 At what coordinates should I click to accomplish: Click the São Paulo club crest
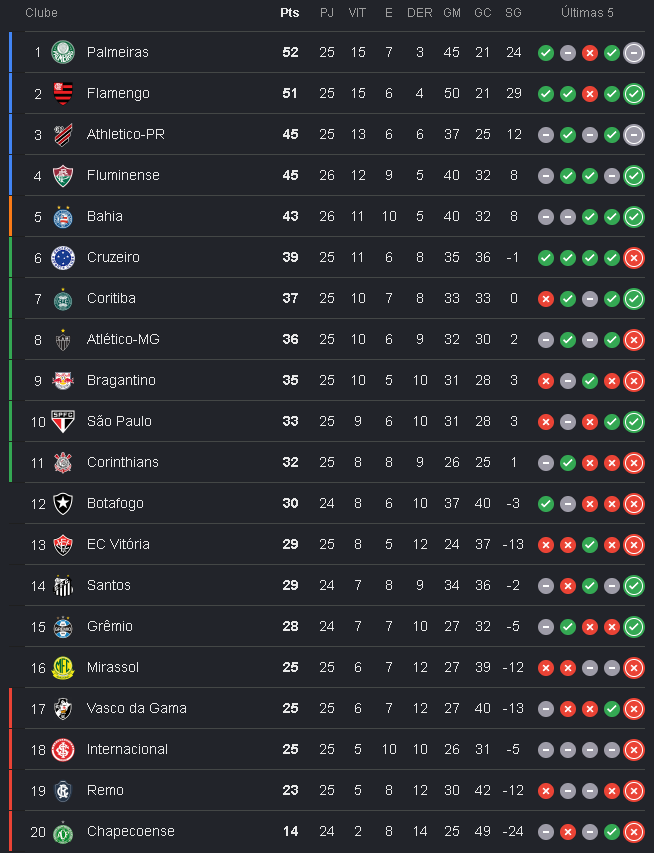coord(63,422)
